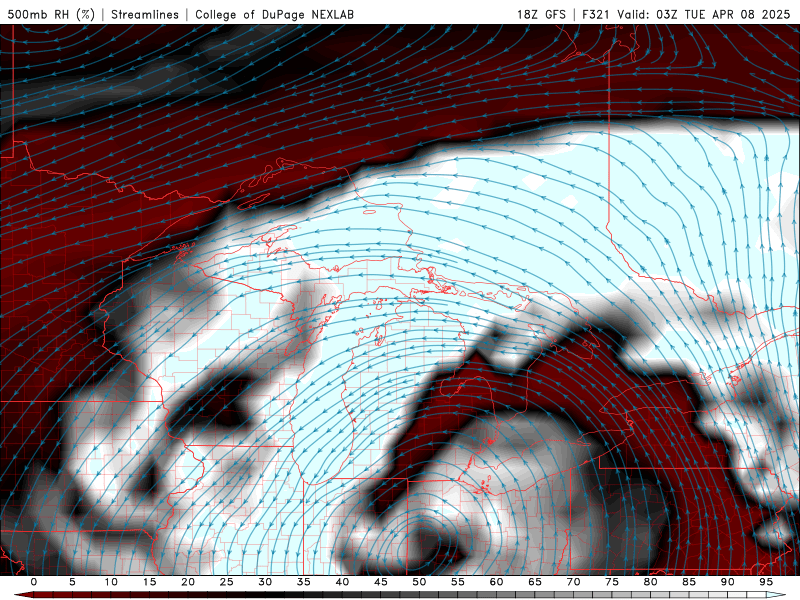Click the "18Z GFS" model run label
Screen dimensions: 800x600
tap(541, 14)
